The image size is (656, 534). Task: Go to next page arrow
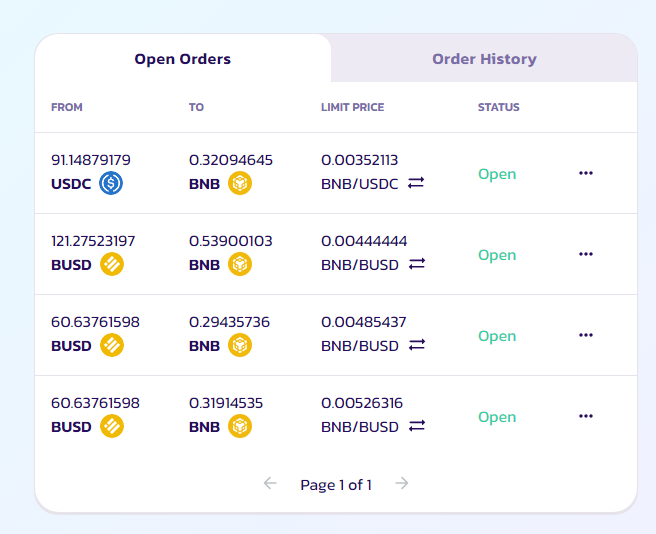[402, 483]
